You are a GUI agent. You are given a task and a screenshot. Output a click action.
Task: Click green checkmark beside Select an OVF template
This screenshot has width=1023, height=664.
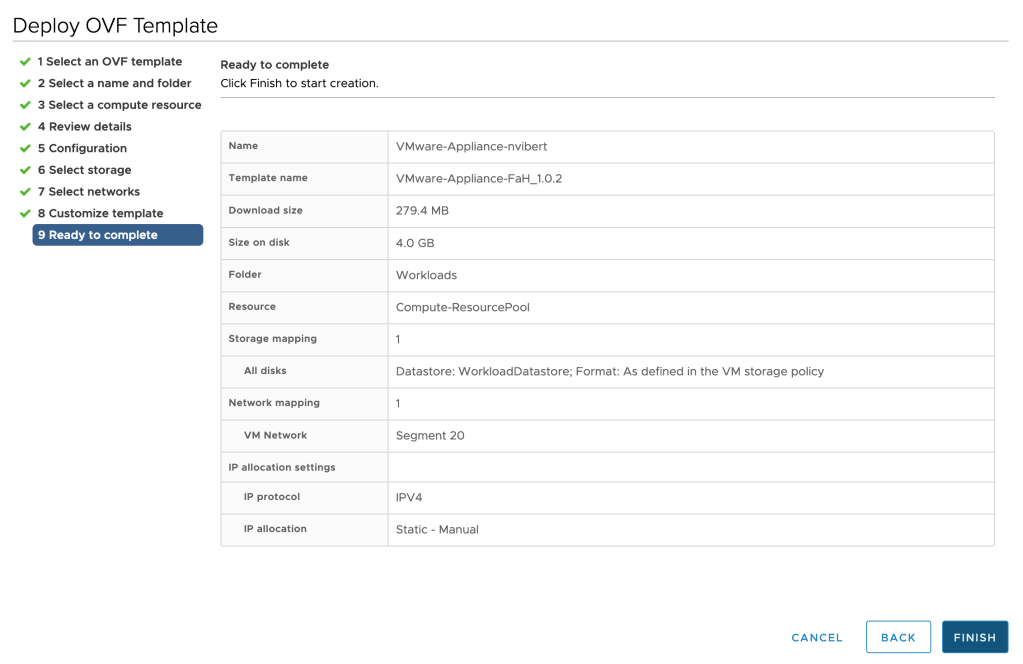click(x=25, y=62)
